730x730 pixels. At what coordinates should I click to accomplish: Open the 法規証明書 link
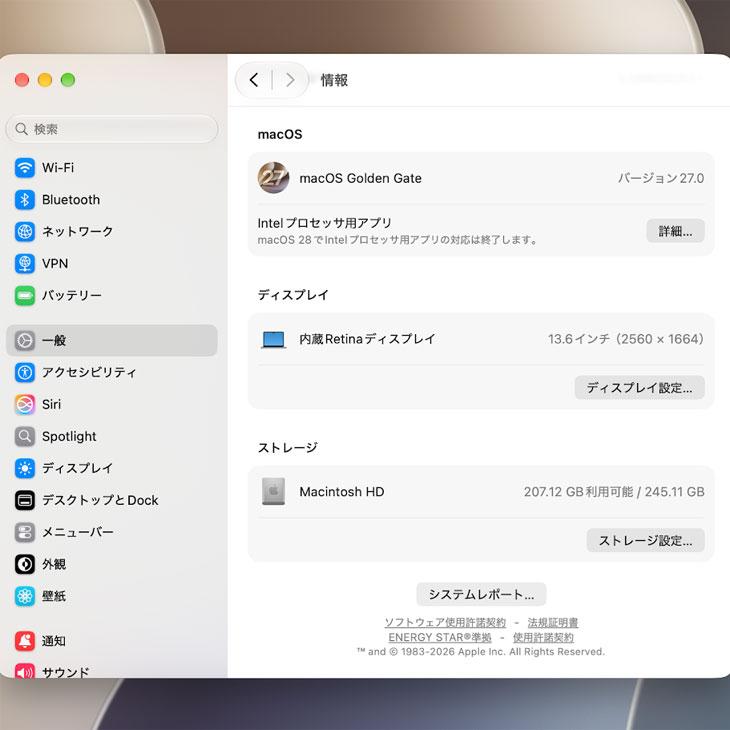pos(553,622)
